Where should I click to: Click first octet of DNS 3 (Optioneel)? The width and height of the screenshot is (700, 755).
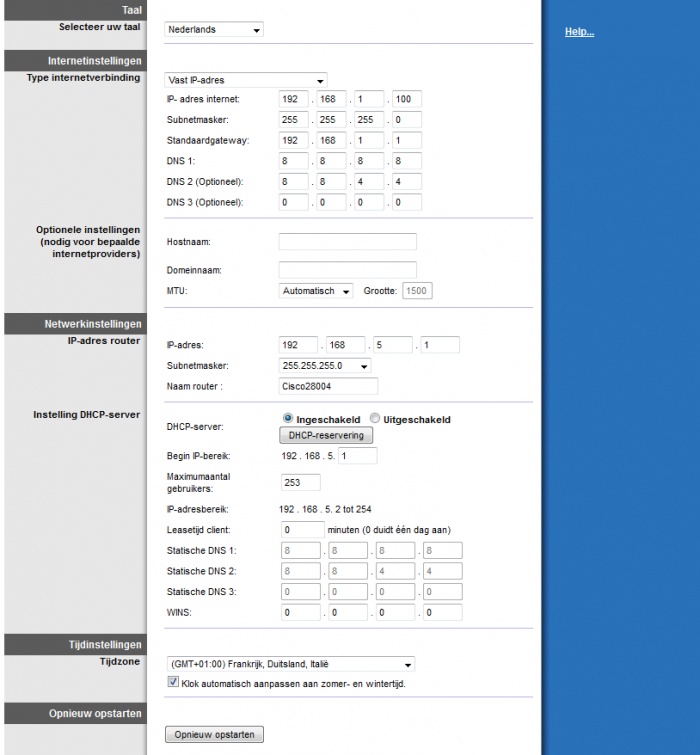[x=293, y=202]
